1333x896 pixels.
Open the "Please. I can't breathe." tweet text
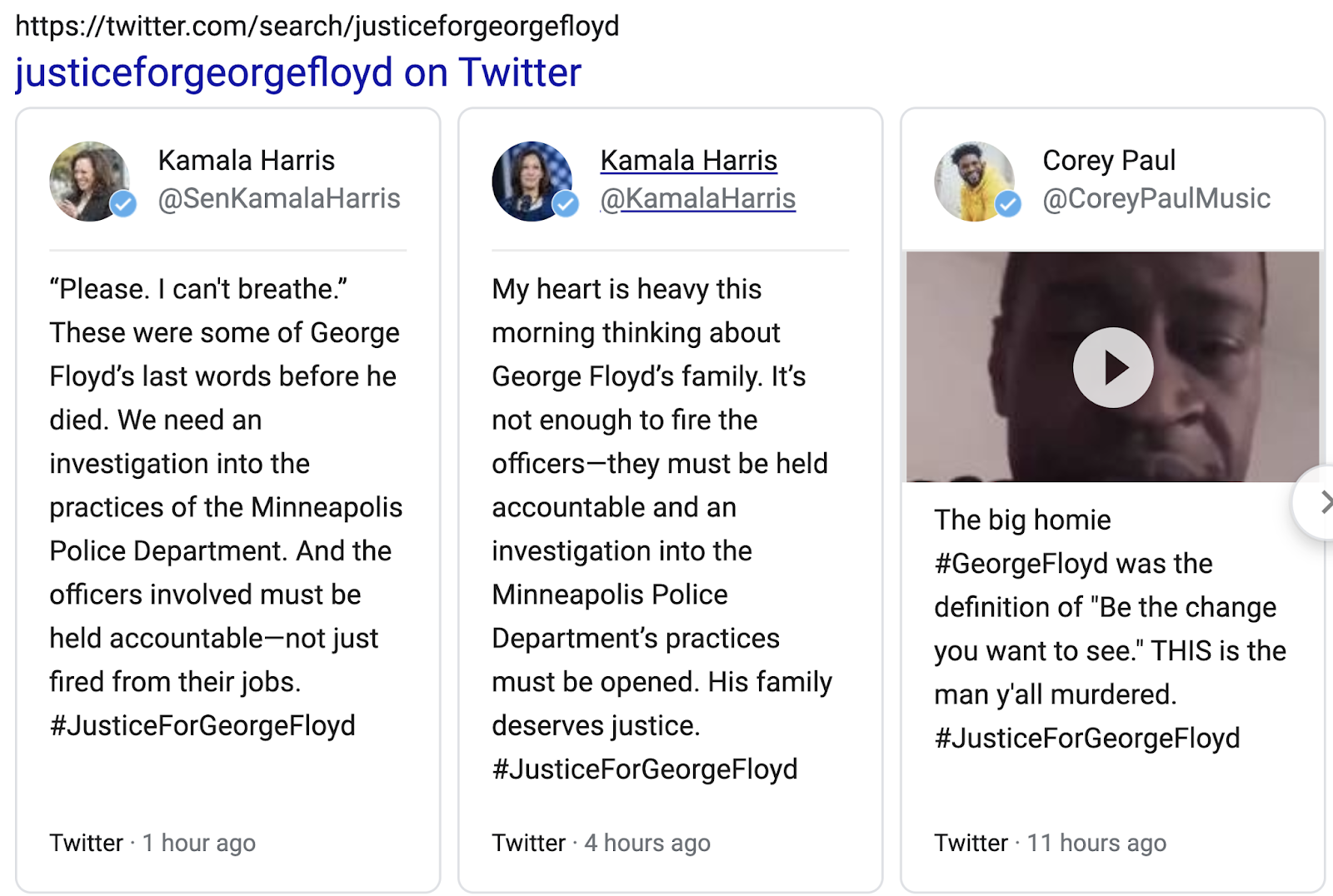tap(226, 507)
